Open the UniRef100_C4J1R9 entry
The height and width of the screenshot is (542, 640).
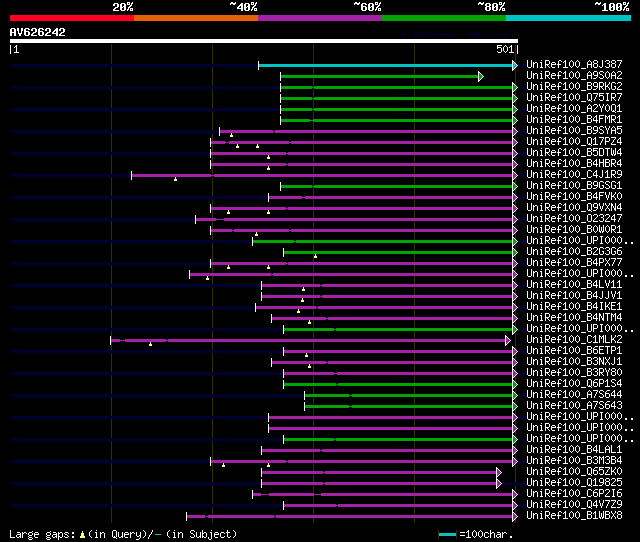tap(574, 175)
